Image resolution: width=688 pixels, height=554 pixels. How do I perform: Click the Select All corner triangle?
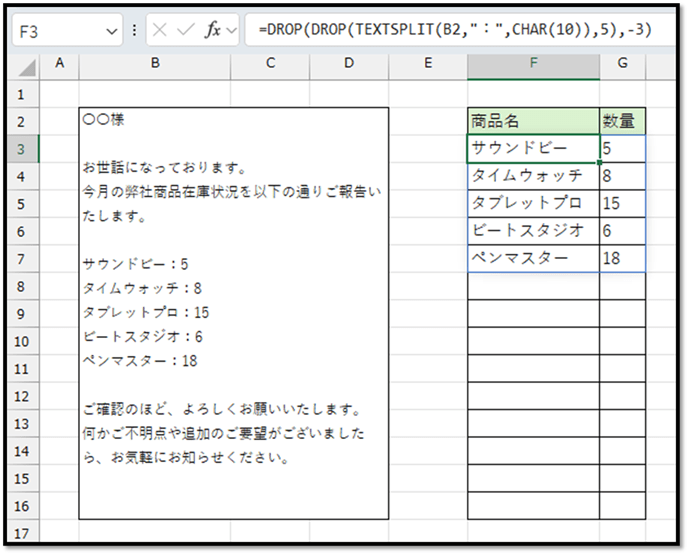[28, 66]
